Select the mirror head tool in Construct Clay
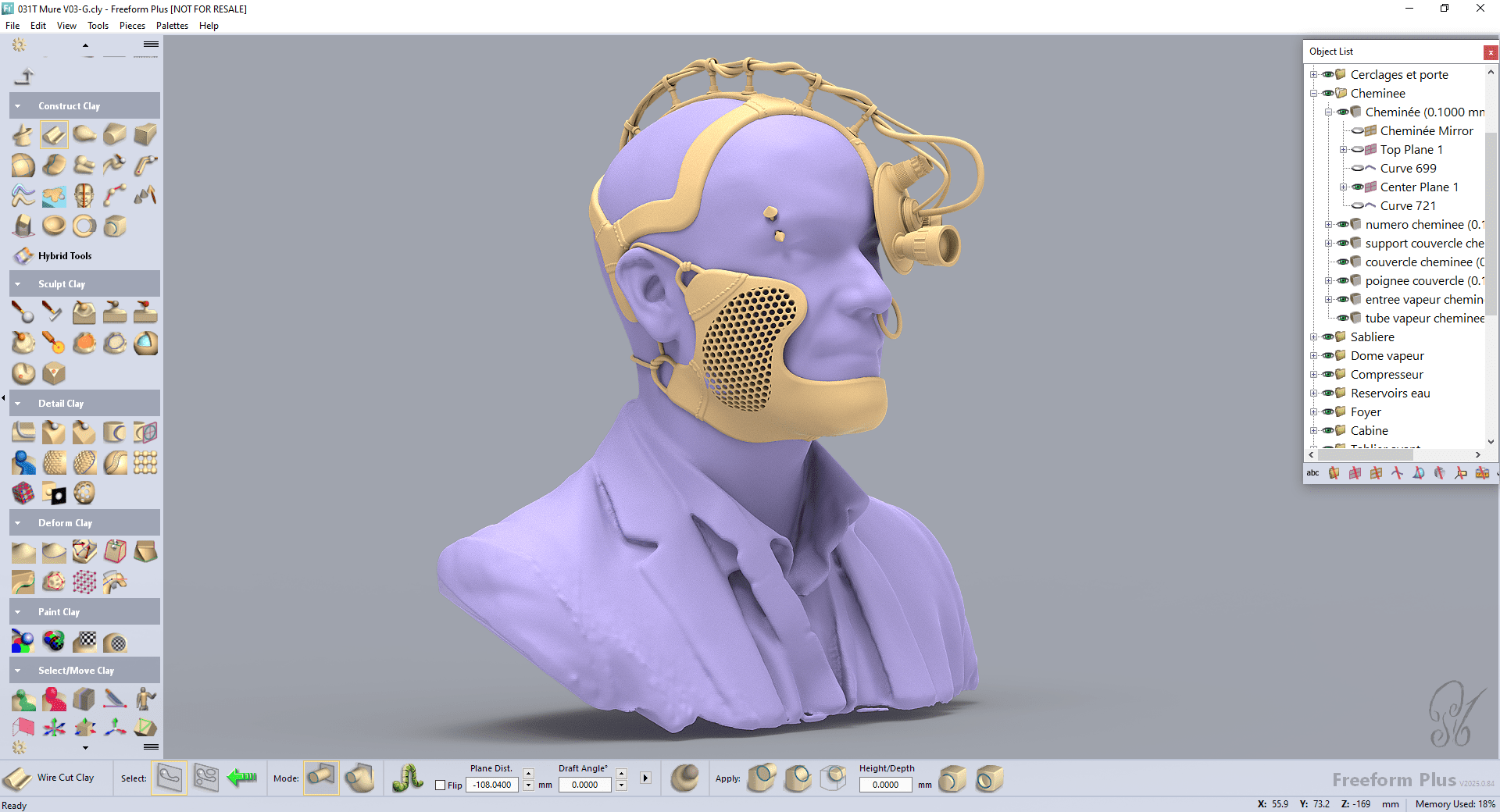The image size is (1500, 812). point(84,195)
